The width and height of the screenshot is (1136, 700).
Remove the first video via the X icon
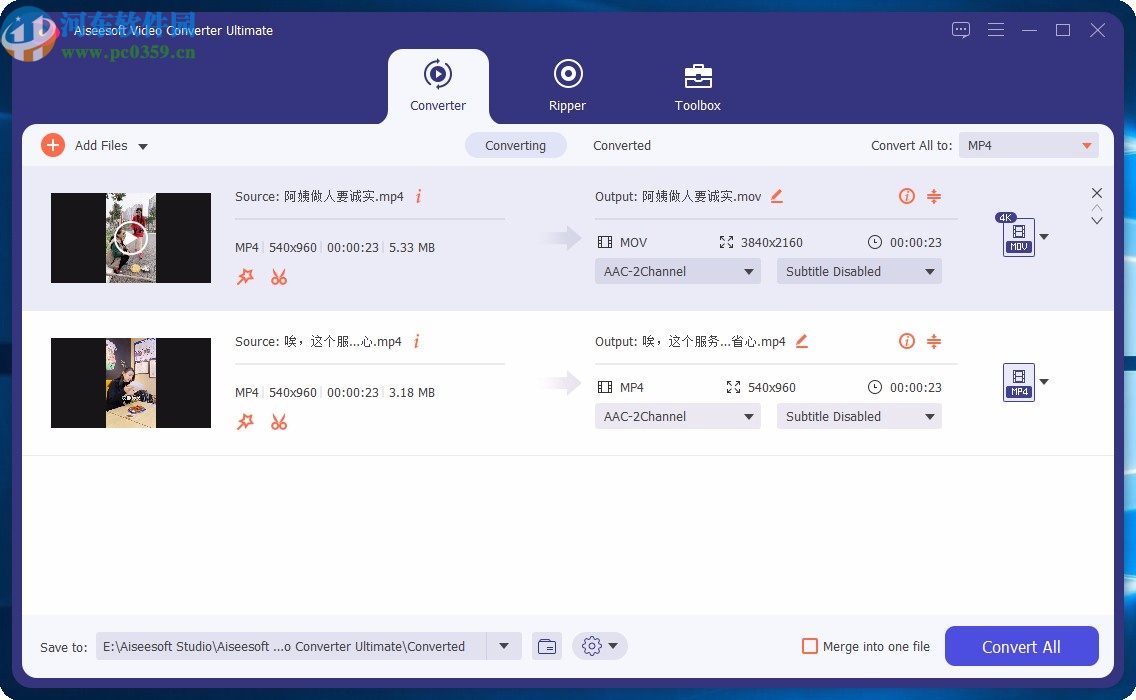pos(1097,192)
